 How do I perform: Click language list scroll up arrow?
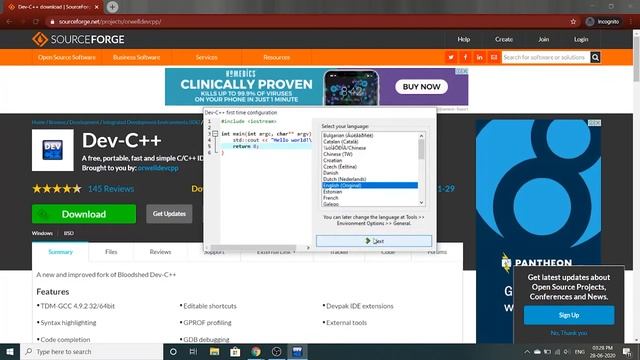point(422,136)
